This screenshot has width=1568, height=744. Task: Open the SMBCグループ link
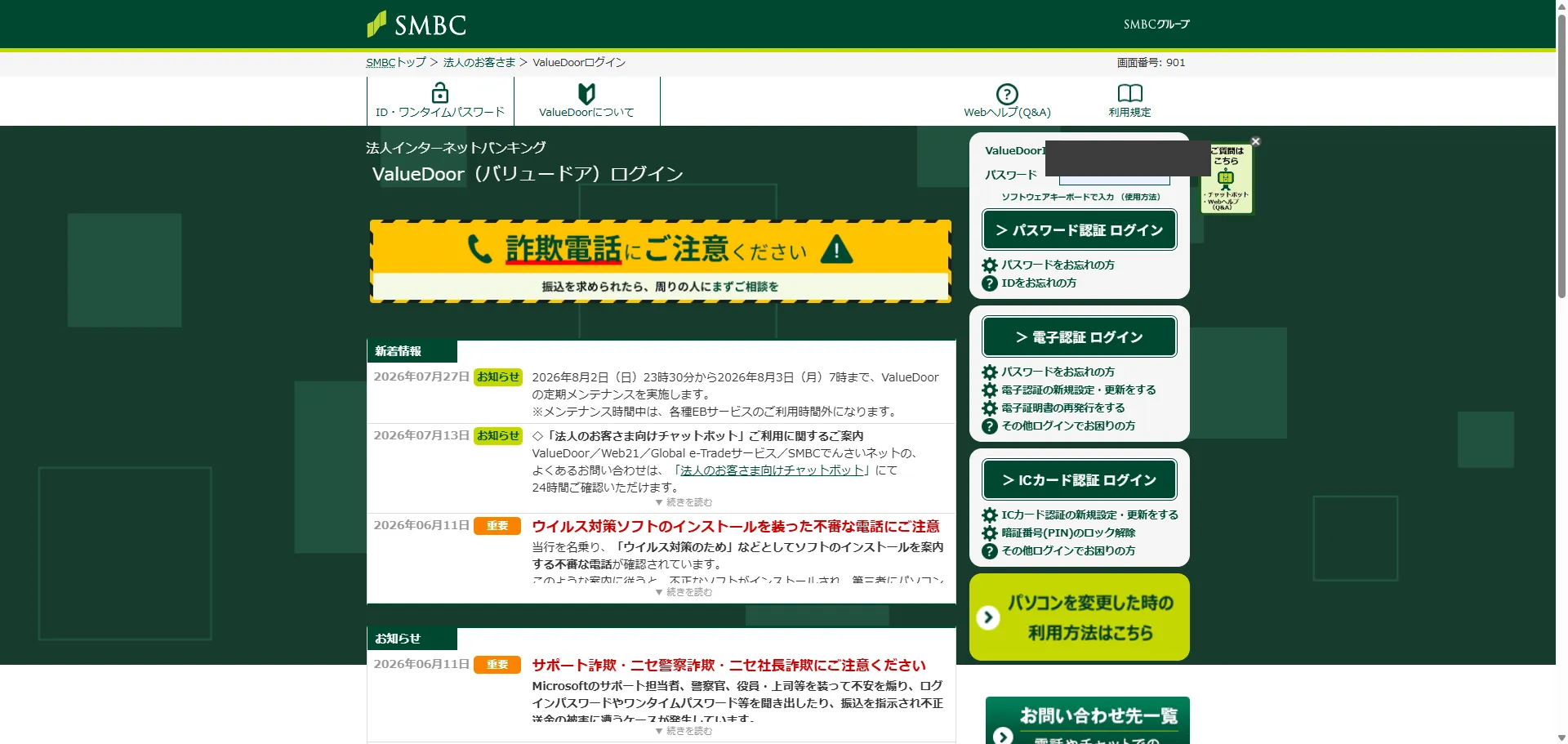[1156, 25]
